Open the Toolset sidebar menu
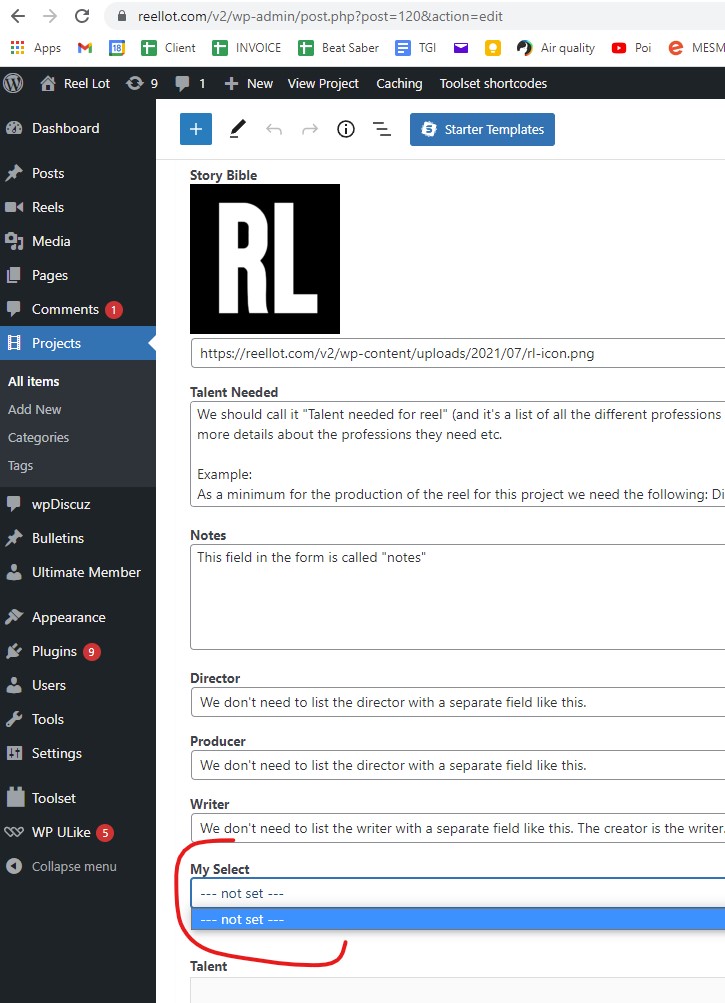Viewport: 725px width, 1003px height. click(x=77, y=798)
